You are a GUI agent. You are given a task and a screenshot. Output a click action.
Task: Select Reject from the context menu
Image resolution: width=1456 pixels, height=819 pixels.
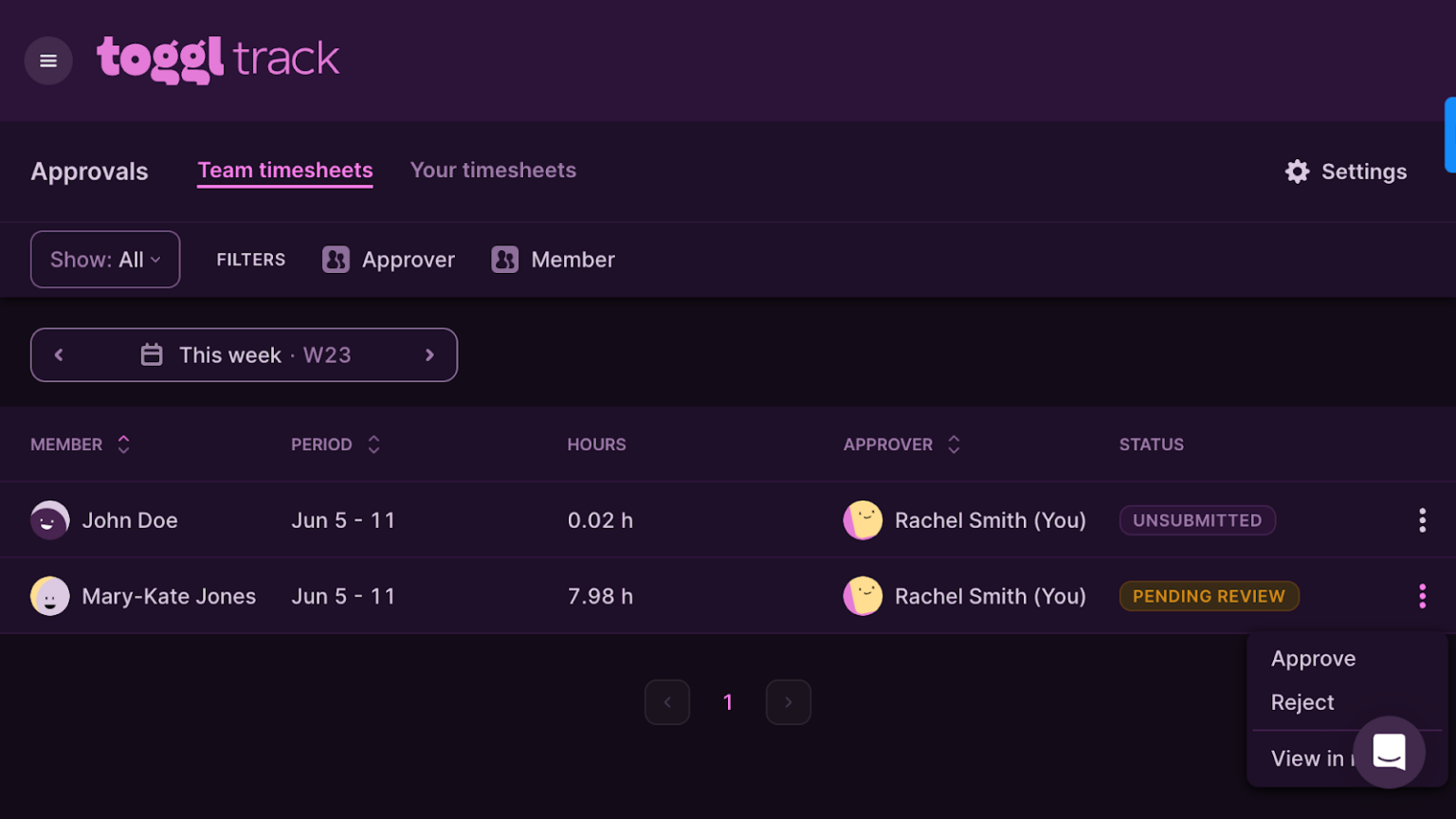[1302, 702]
